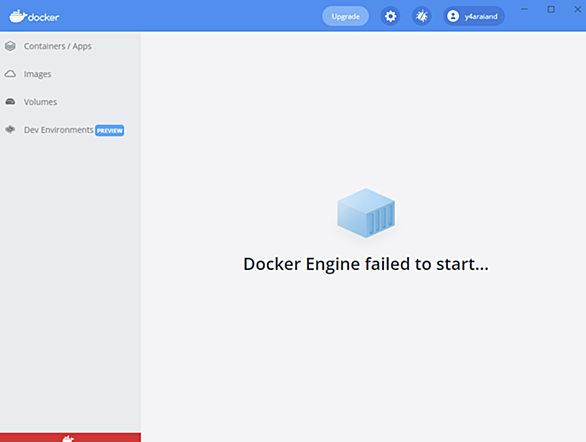Image resolution: width=586 pixels, height=442 pixels.
Task: Click the blue container illustration
Action: point(366,213)
